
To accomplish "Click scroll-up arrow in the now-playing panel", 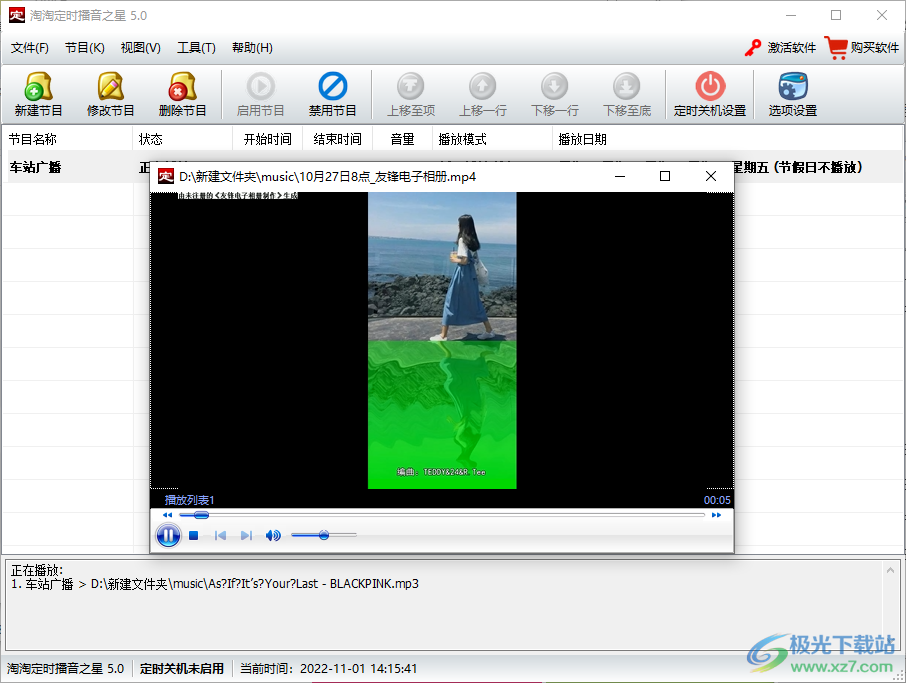I will 890,570.
